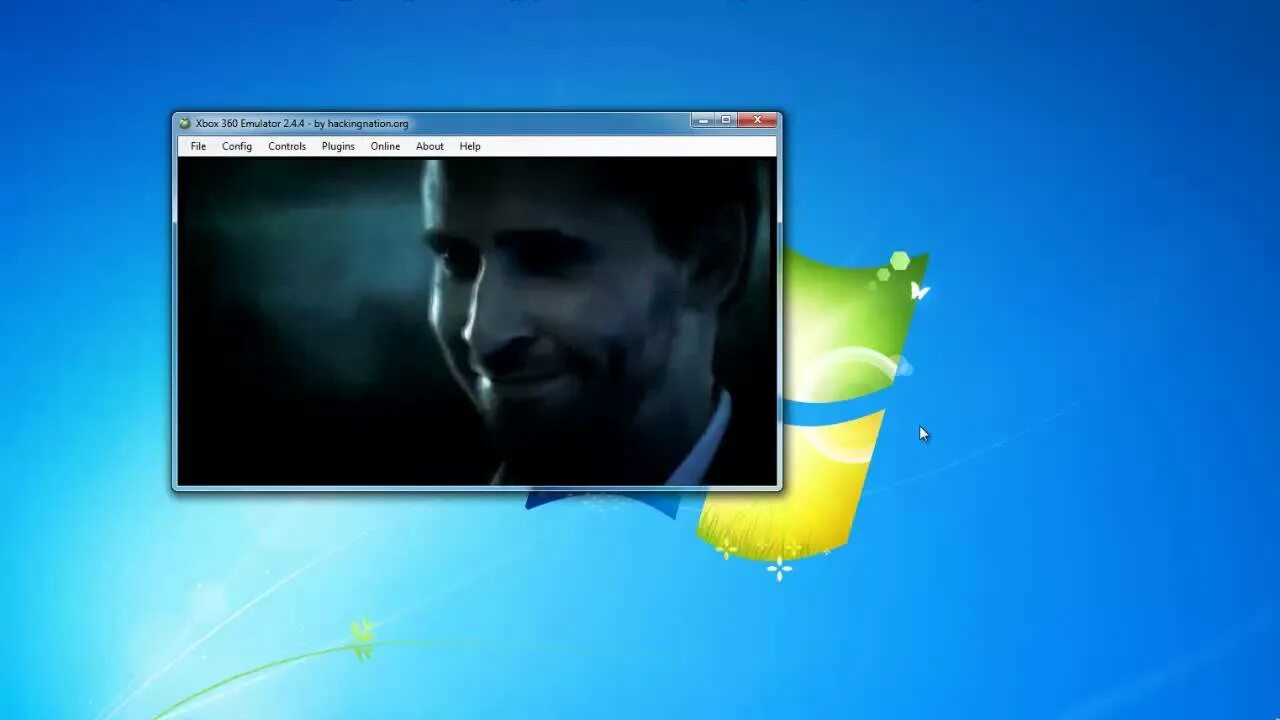Click the Xbox 360 Emulator title bar icon
This screenshot has width=1280, height=720.
point(185,123)
